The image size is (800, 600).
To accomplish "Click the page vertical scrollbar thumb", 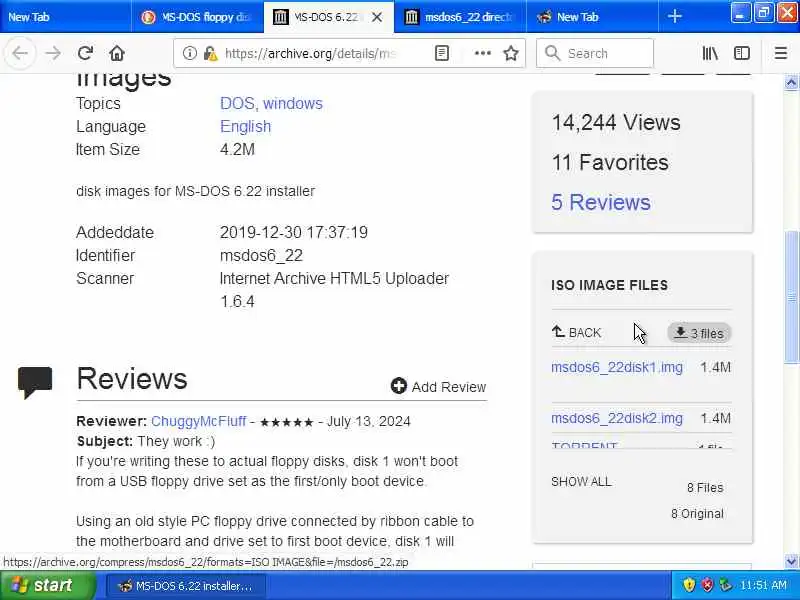I will tap(791, 298).
